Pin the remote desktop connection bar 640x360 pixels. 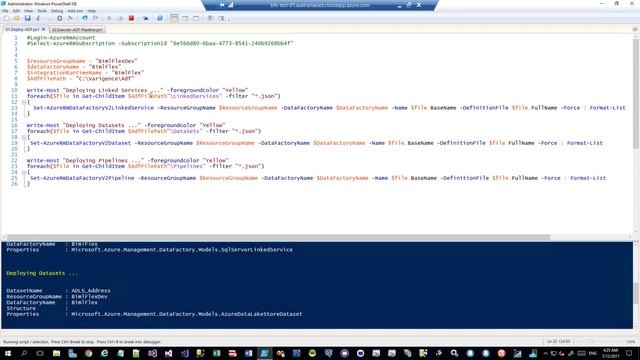222,5
